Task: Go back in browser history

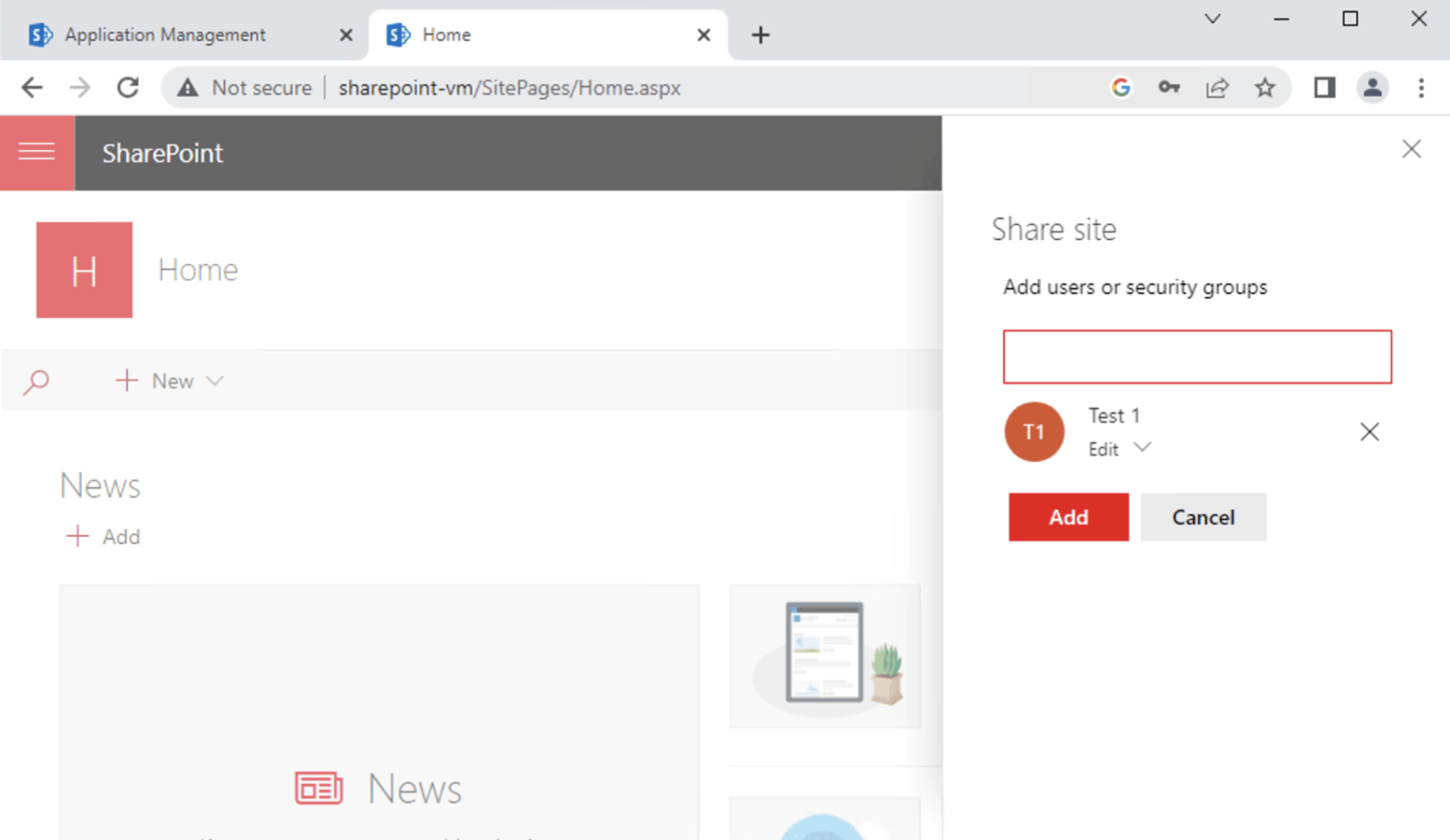Action: pos(32,88)
